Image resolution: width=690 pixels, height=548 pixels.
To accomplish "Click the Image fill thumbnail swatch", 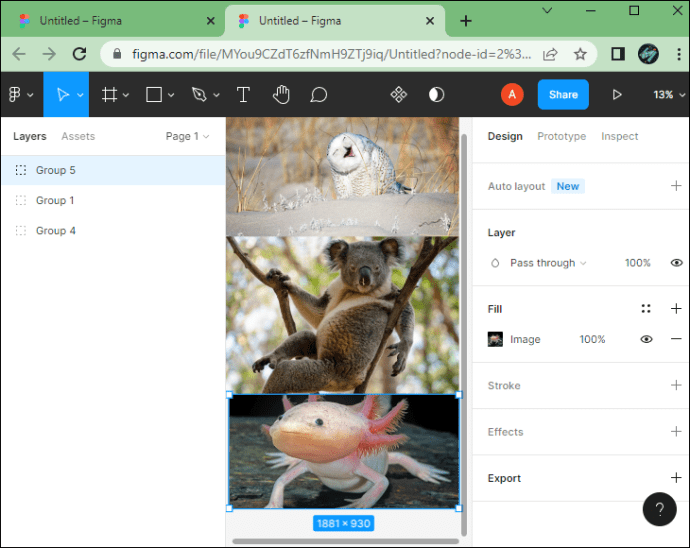I will coord(495,339).
